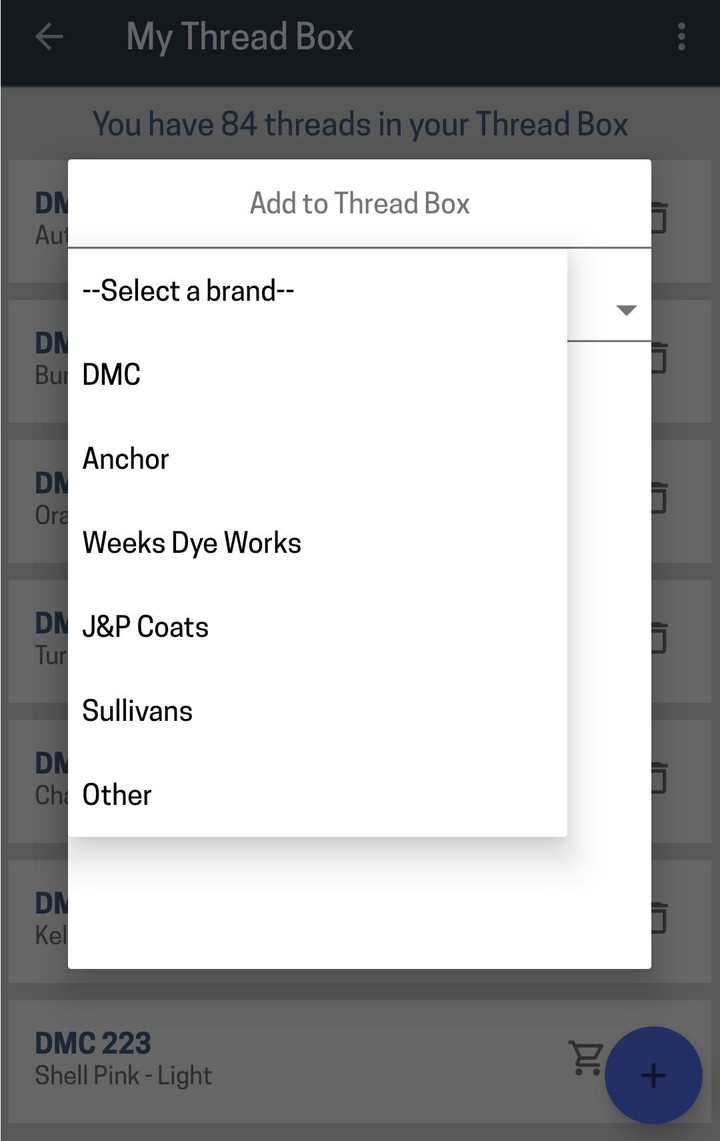The height and width of the screenshot is (1141, 720).
Task: Choose Sullivans from the brand list
Action: pos(137,710)
